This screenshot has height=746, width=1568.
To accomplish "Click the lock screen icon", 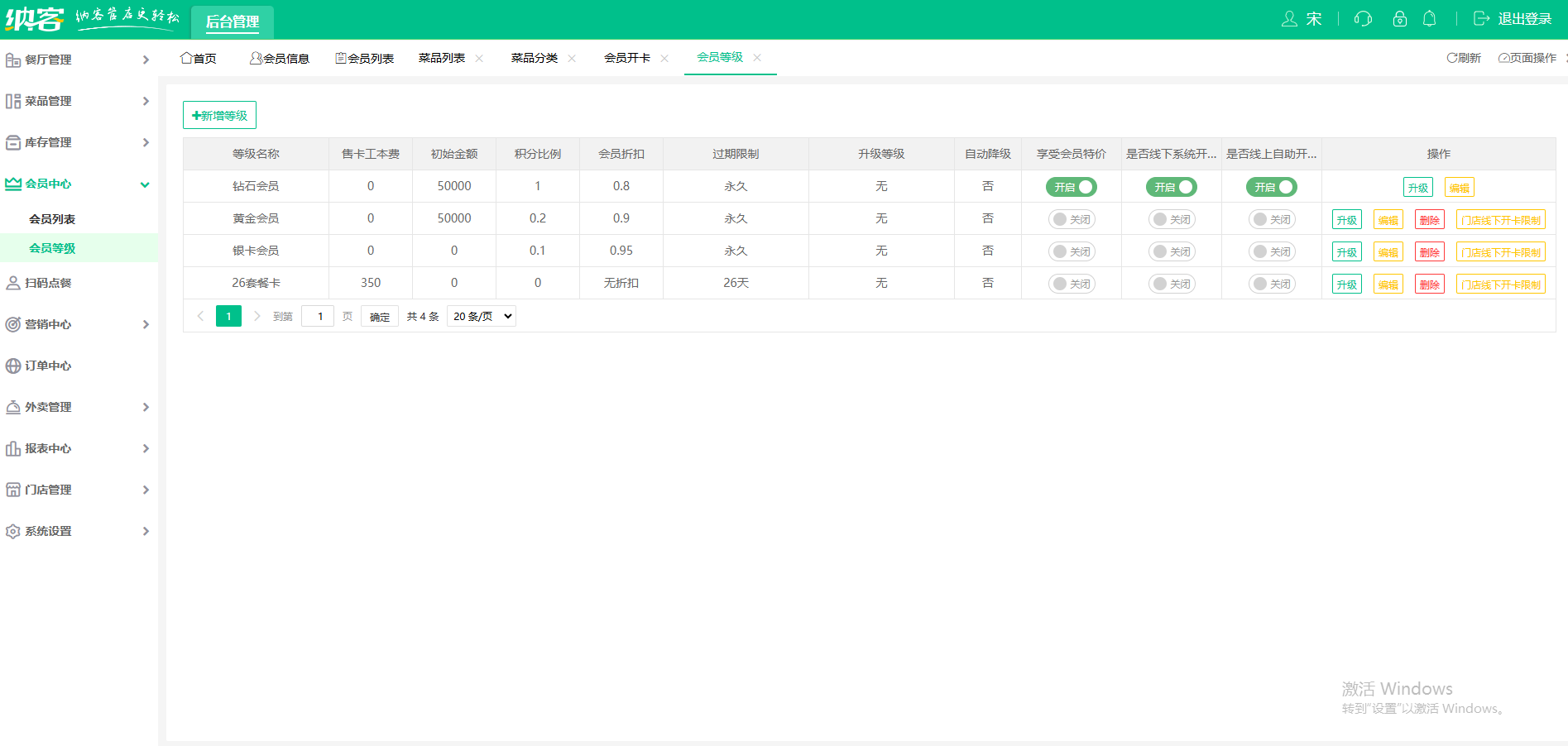I will 1399,19.
